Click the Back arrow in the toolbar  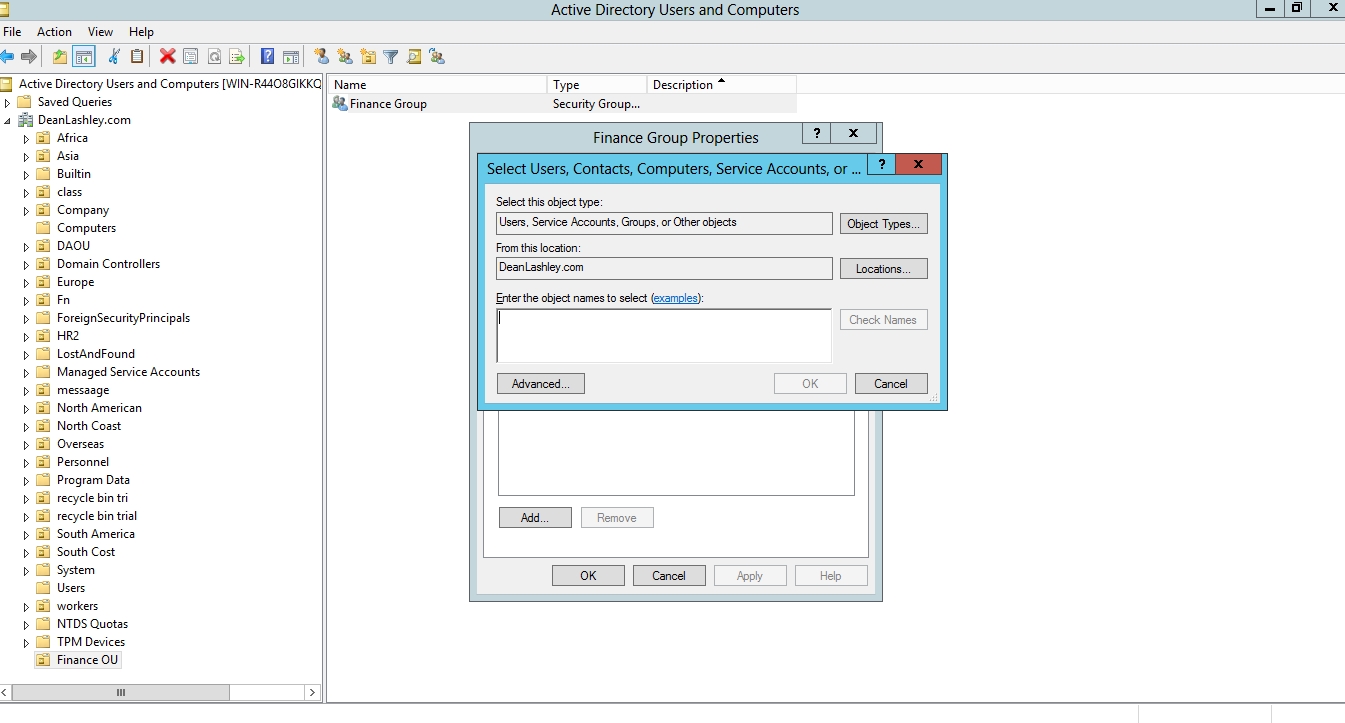(8, 57)
